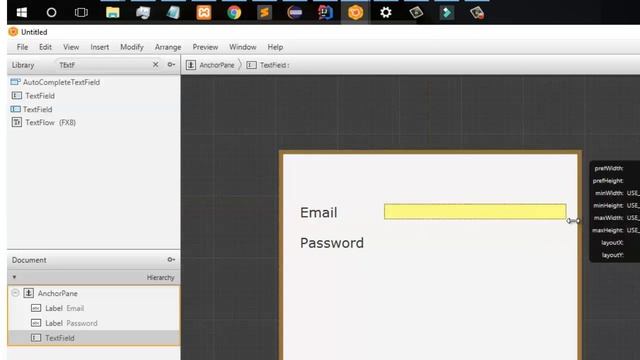640x360 pixels.
Task: Click the TextField icon in the Hierarchy
Action: (36, 338)
